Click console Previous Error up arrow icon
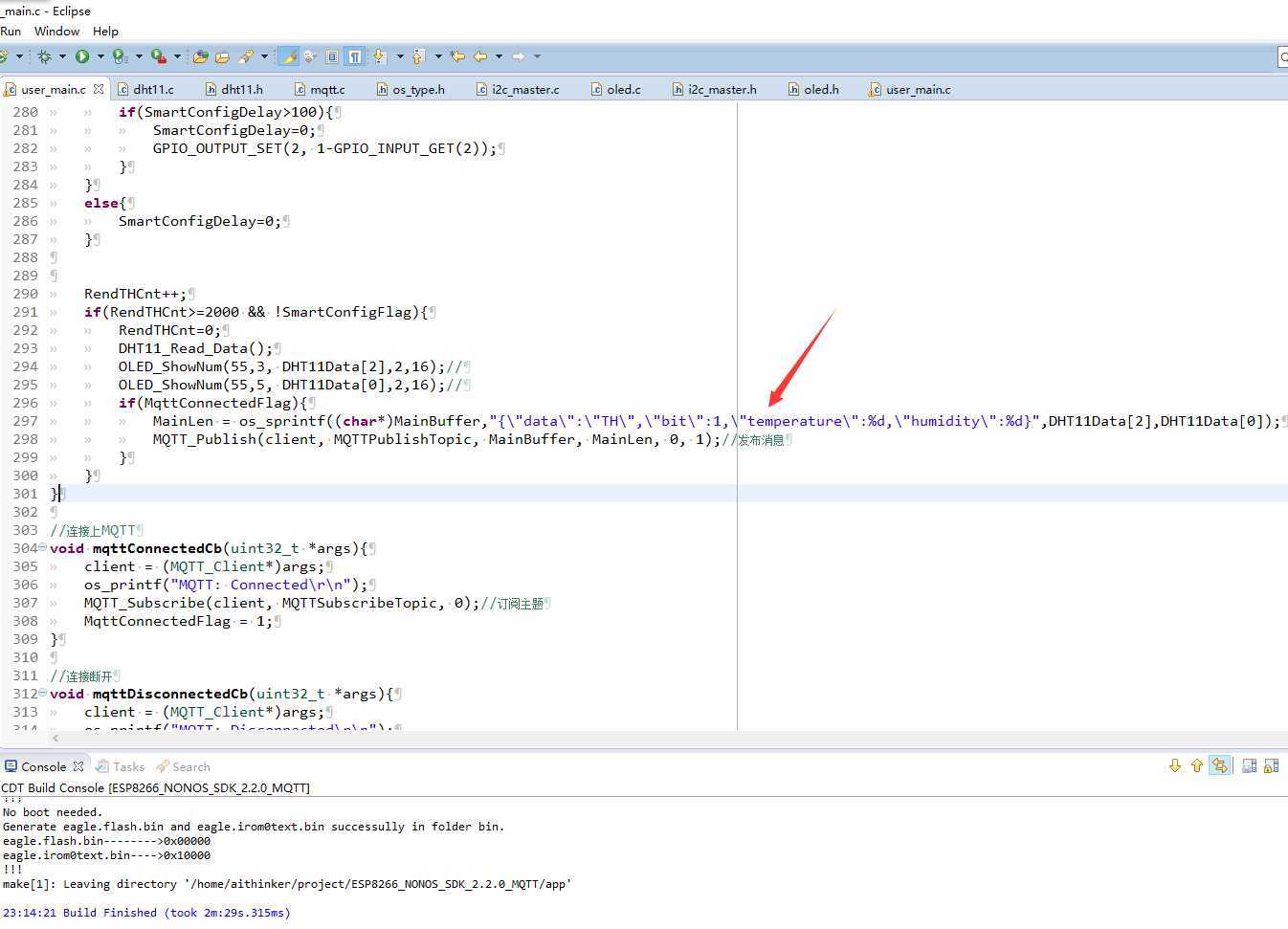The height and width of the screenshot is (929, 1288). (x=1196, y=765)
